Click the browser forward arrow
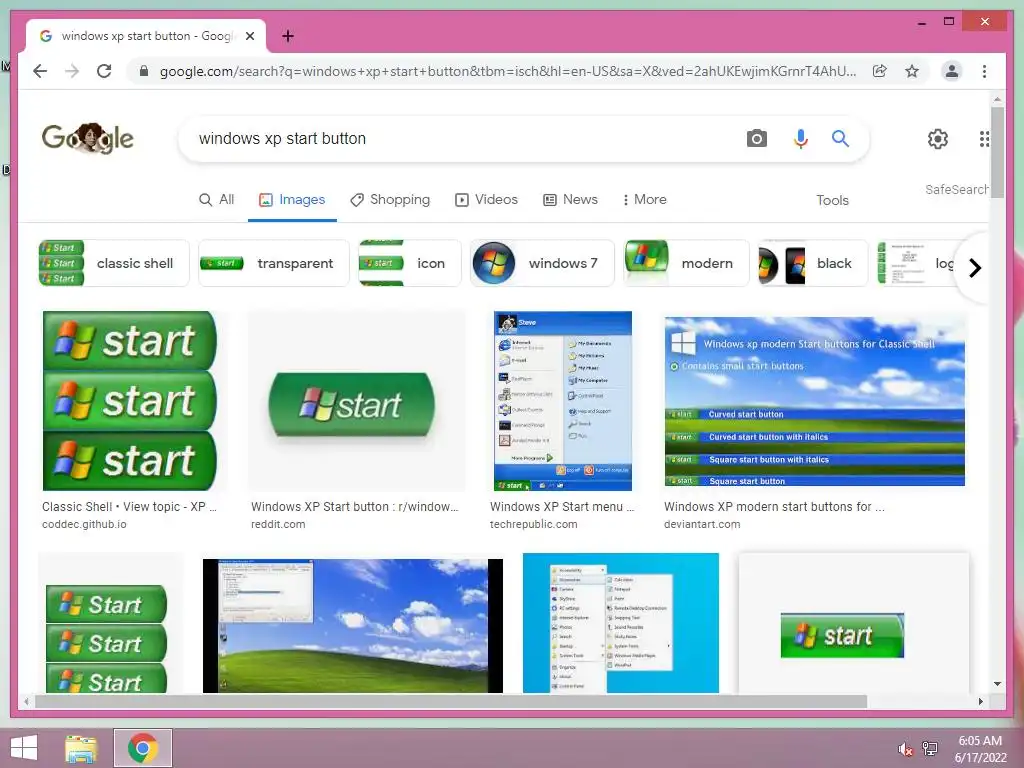Screen dimensions: 1024x768 72,71
